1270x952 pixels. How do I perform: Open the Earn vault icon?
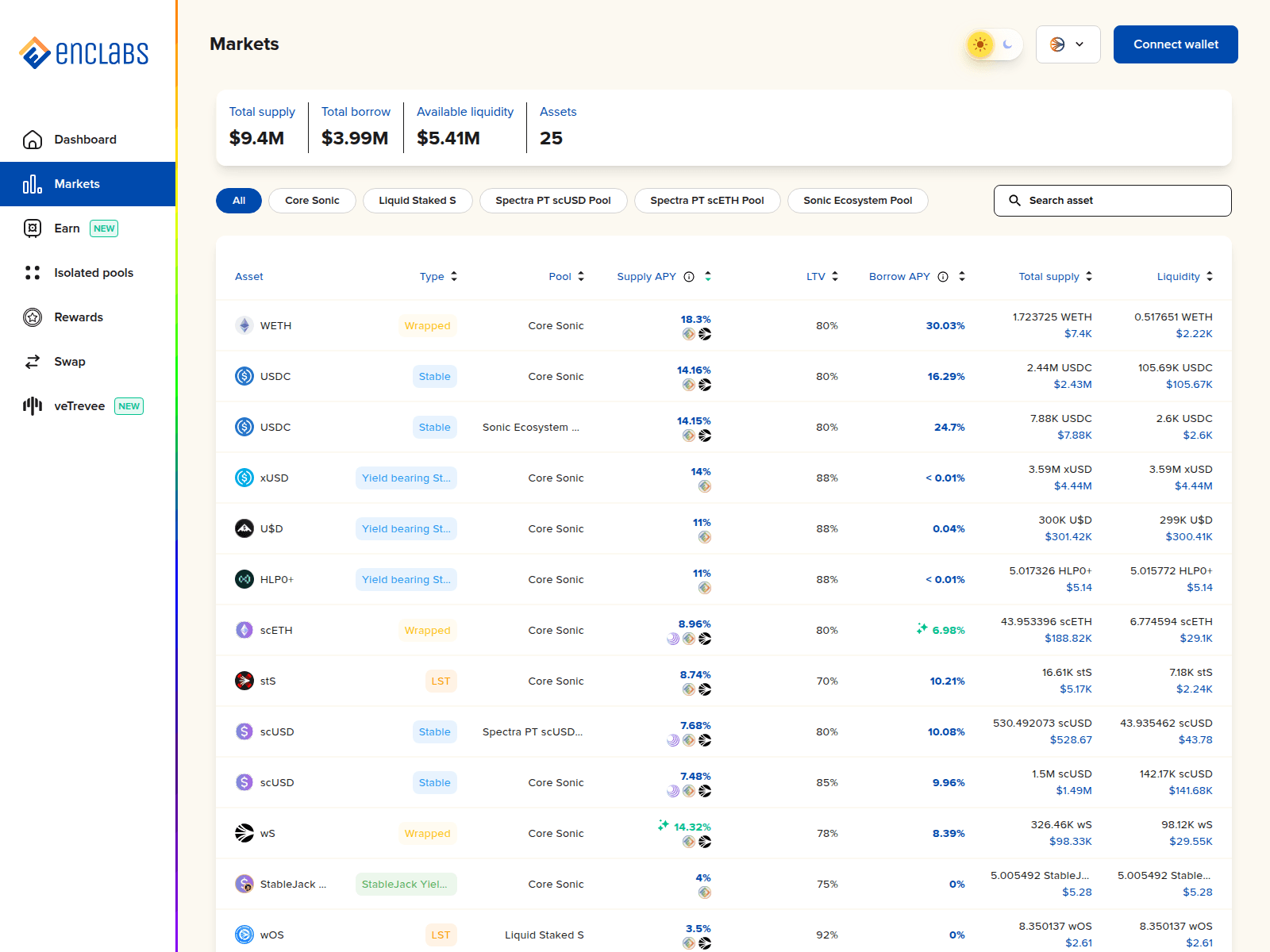33,228
